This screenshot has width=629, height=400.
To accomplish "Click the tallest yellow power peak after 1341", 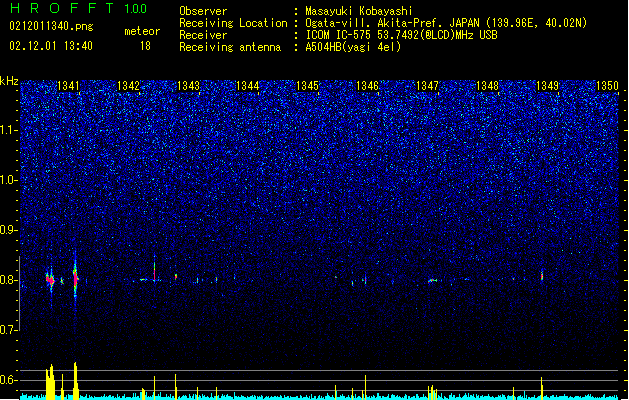I will click(x=75, y=380).
